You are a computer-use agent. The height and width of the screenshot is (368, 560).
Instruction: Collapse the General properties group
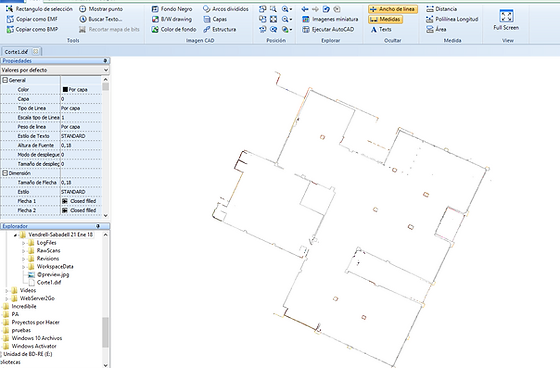pyautogui.click(x=5, y=80)
